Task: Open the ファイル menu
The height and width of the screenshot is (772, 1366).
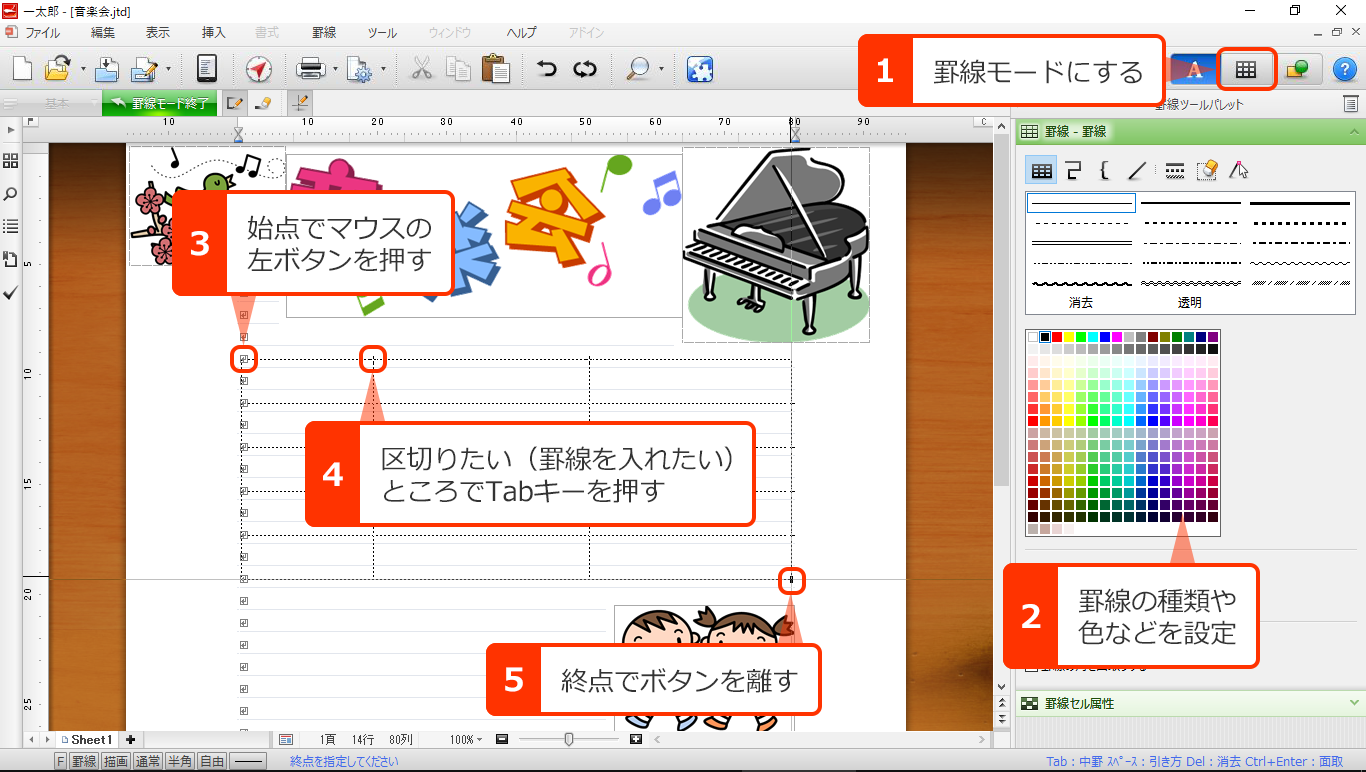Action: click(x=42, y=33)
